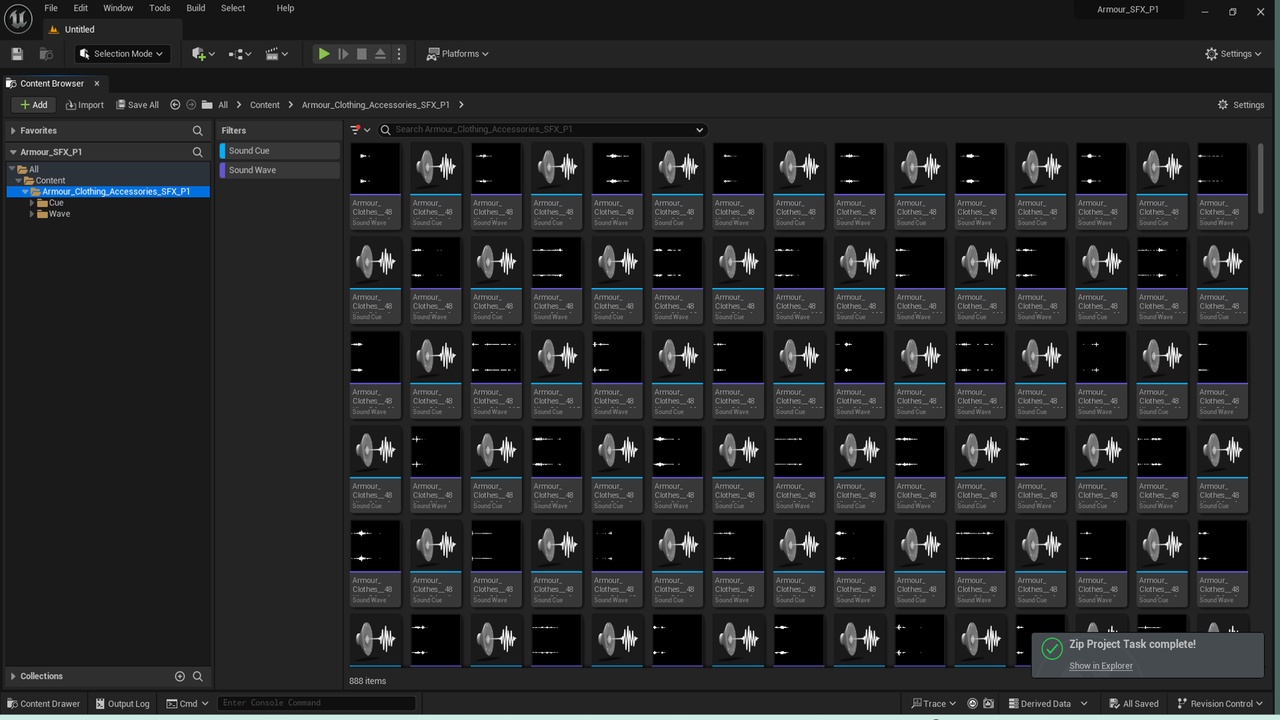This screenshot has height=720, width=1280.
Task: Open the quick add to project menu
Action: [x=203, y=54]
